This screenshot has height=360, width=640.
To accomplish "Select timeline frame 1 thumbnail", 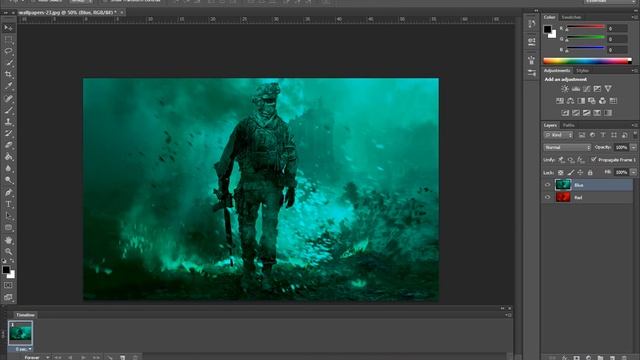I will point(20,333).
